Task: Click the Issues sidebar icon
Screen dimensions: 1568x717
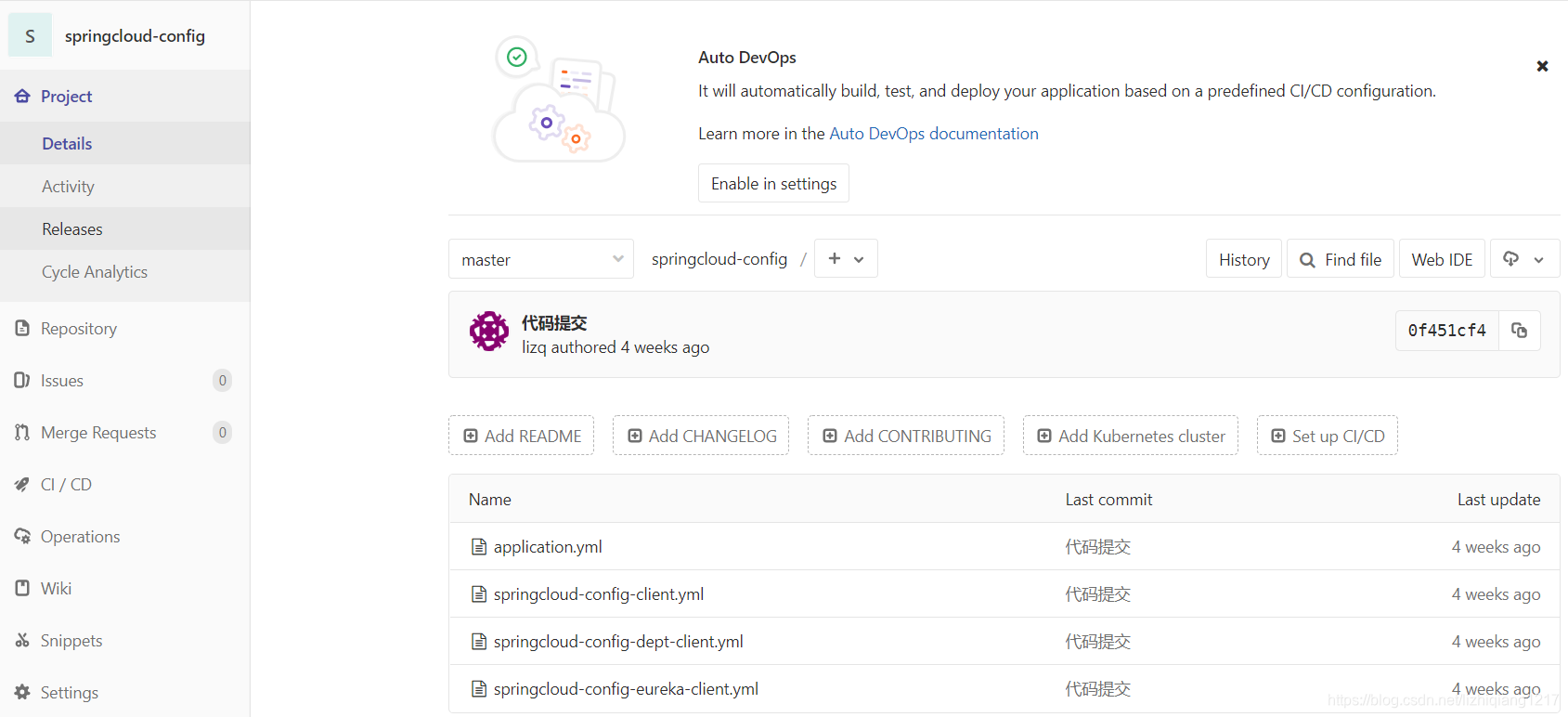Action: (22, 380)
